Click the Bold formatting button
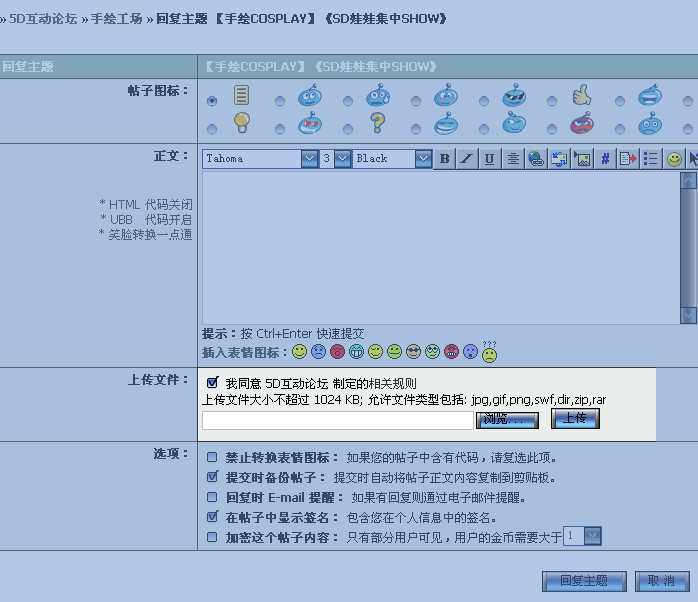 [x=444, y=159]
